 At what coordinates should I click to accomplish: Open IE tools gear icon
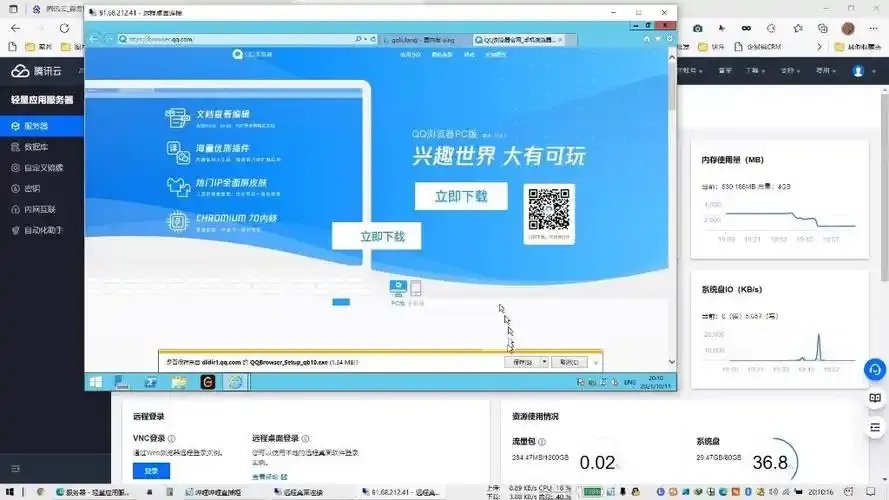click(x=669, y=39)
